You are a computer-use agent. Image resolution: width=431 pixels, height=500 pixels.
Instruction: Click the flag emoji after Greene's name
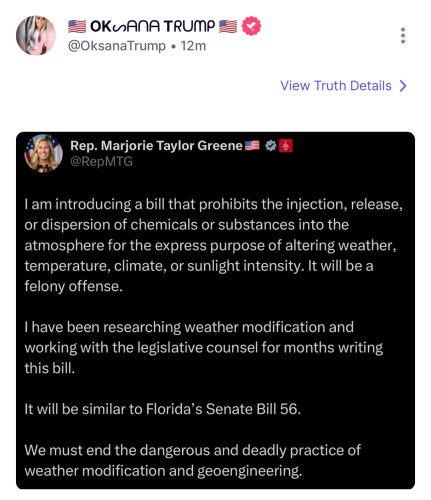tap(252, 145)
